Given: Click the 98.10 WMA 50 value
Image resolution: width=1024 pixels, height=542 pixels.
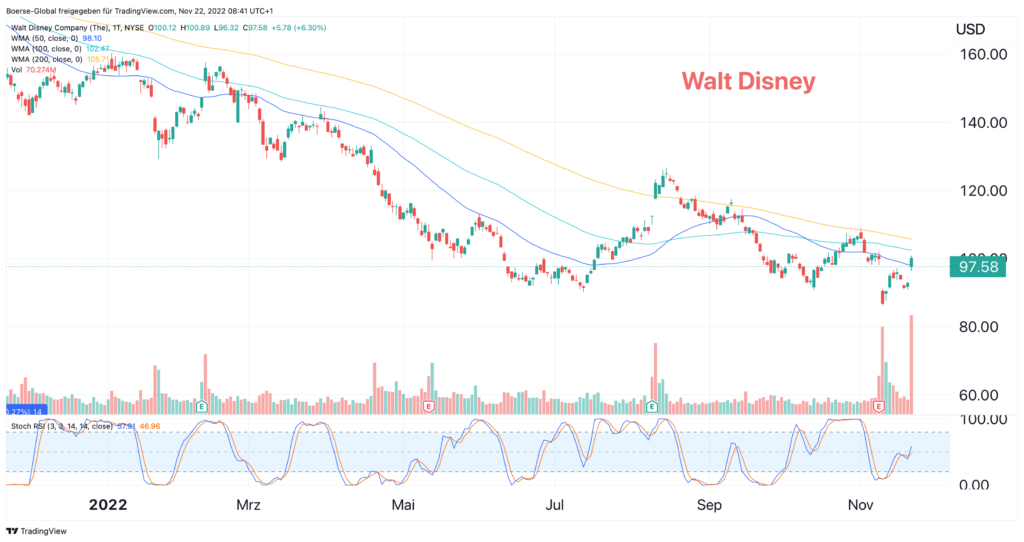Looking at the screenshot, I should coord(92,39).
